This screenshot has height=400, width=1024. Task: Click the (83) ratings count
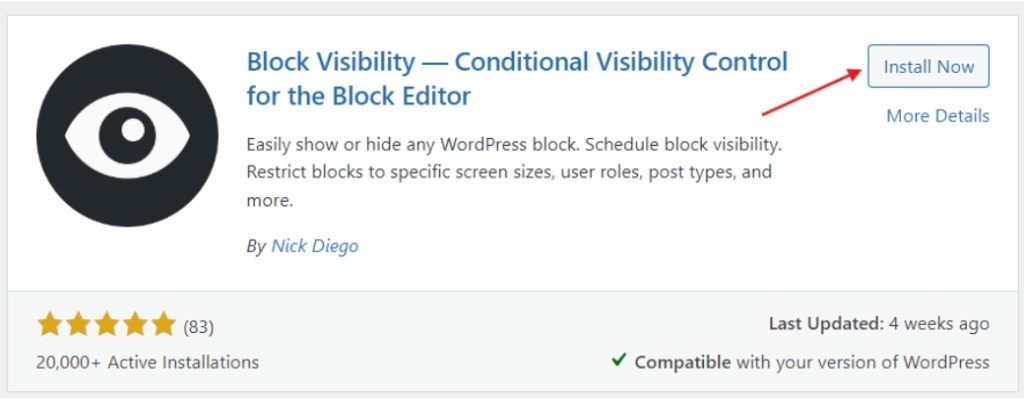198,326
